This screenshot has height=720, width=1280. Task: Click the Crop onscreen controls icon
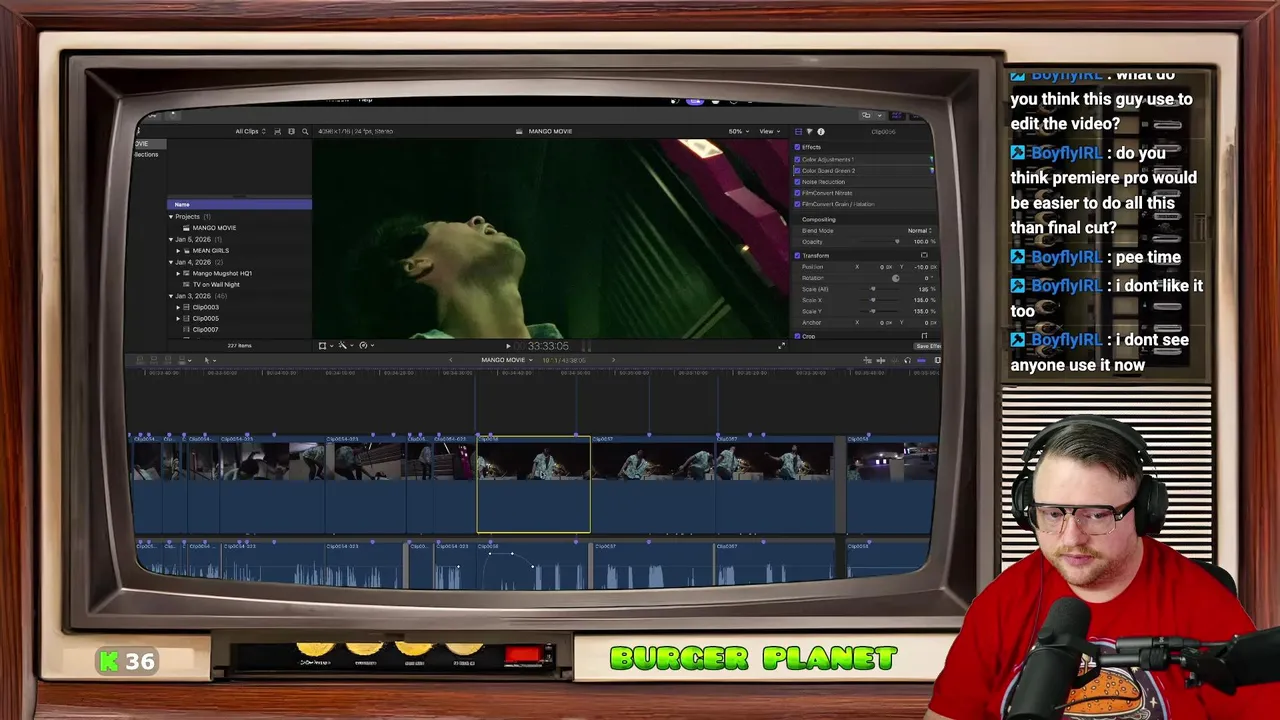[x=924, y=336]
